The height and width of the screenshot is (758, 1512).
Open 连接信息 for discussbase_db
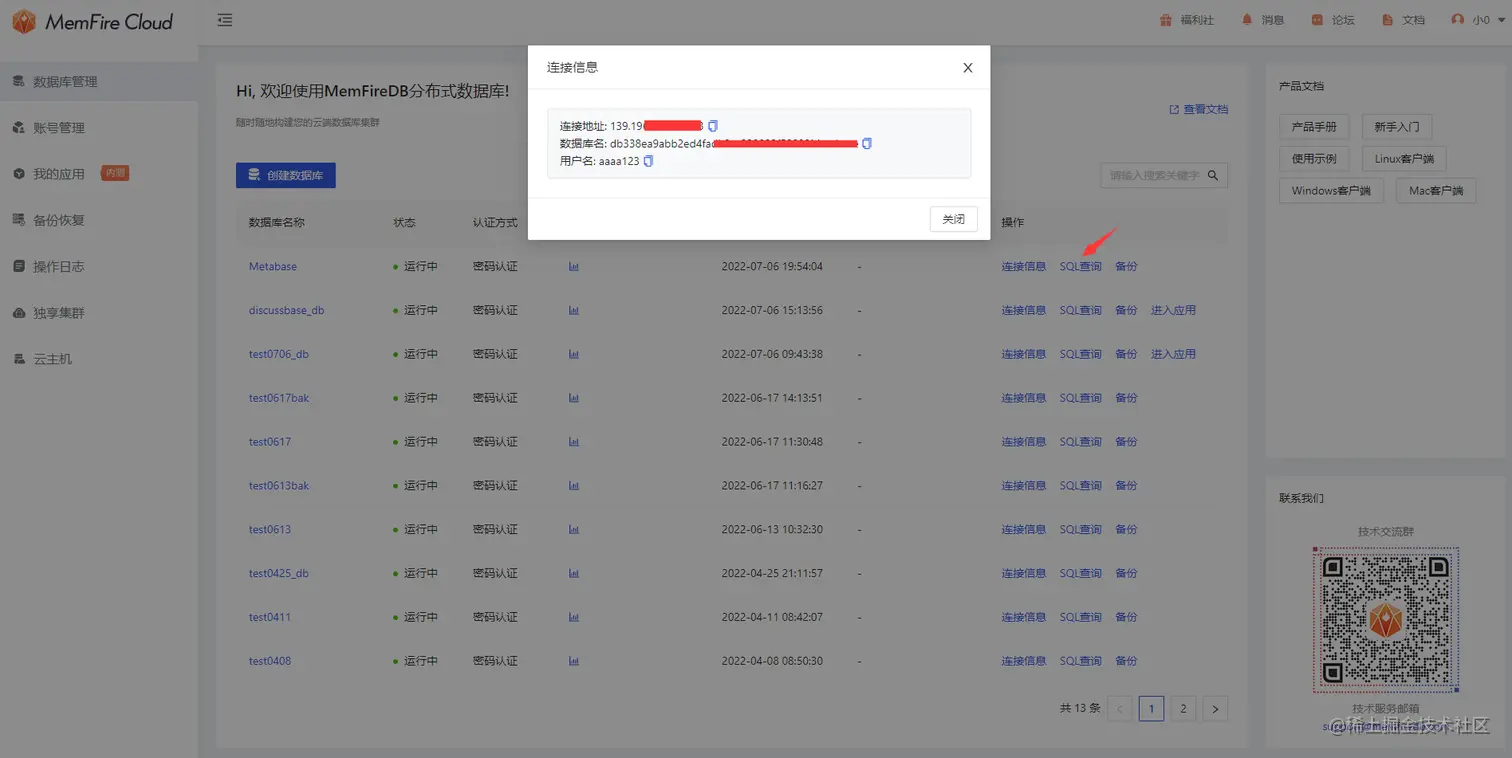coord(1024,311)
